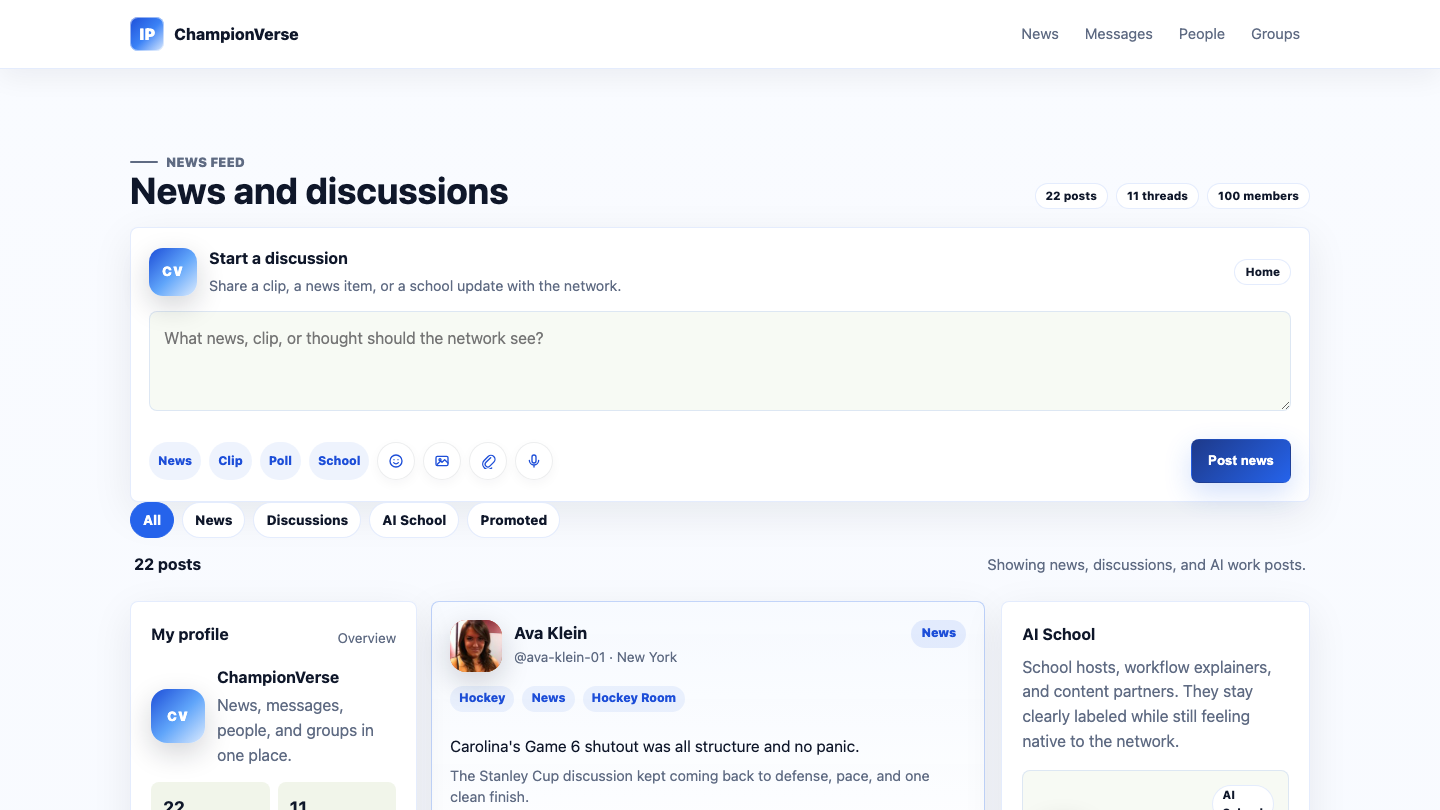The width and height of the screenshot is (1440, 810).
Task: Choose the Clip post type chip
Action: 231,461
